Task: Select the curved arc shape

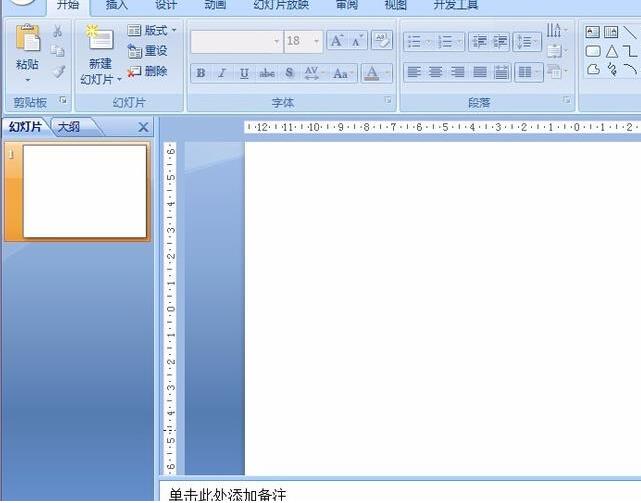Action: tap(630, 69)
